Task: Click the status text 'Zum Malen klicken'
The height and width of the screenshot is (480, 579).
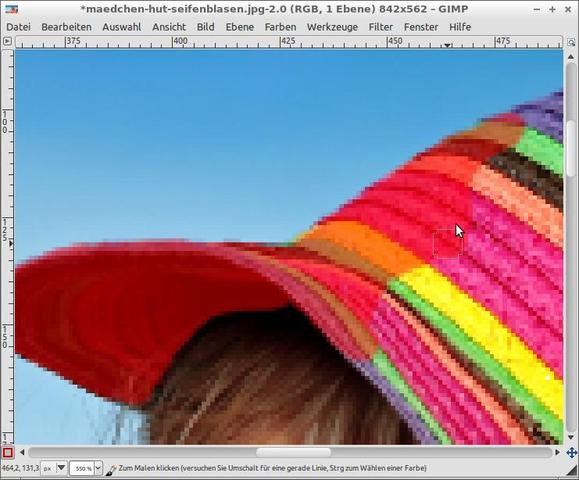Action: click(149, 468)
